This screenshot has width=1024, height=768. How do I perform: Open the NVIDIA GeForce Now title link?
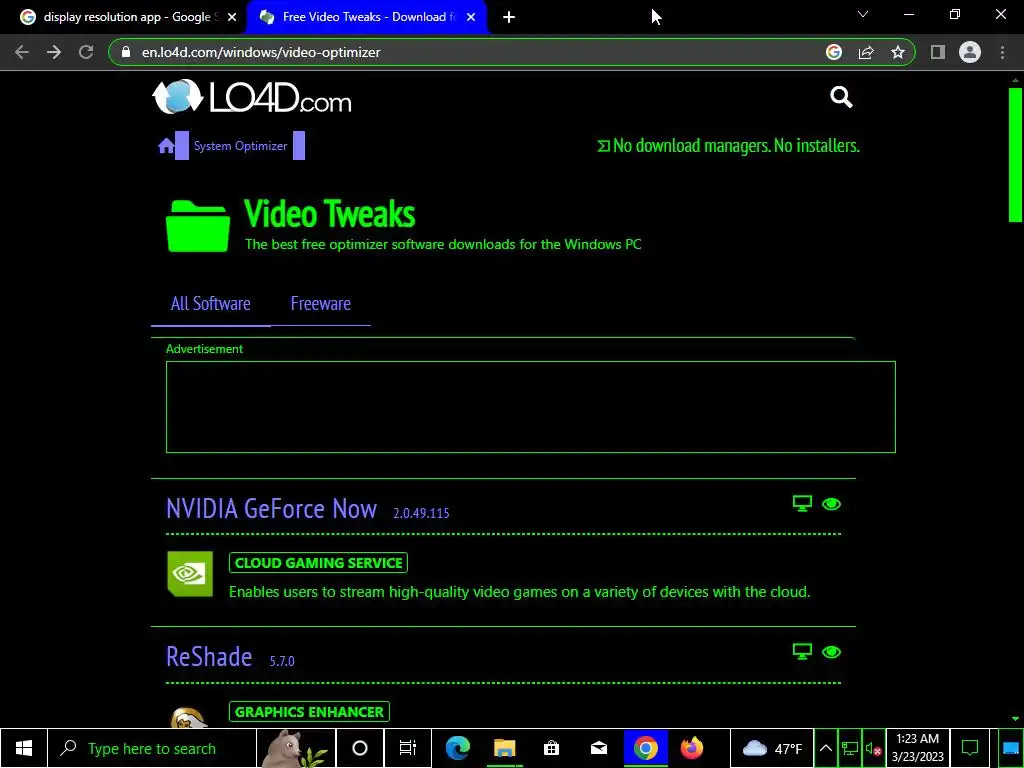271,509
